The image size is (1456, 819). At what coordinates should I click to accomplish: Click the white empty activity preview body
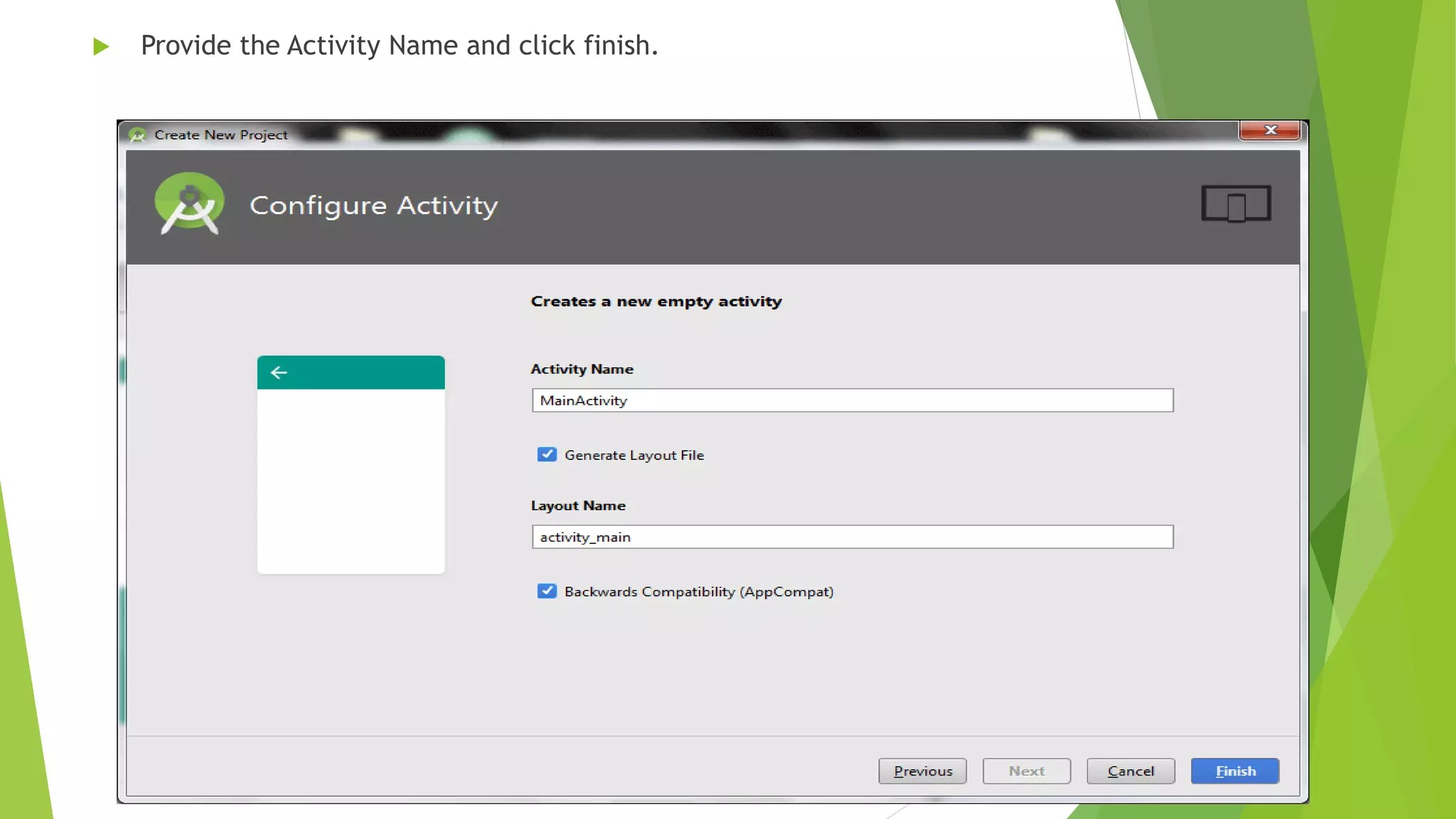(x=350, y=481)
